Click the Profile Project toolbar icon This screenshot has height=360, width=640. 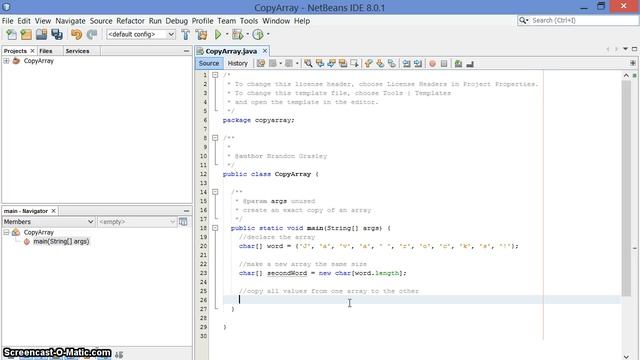click(258, 35)
